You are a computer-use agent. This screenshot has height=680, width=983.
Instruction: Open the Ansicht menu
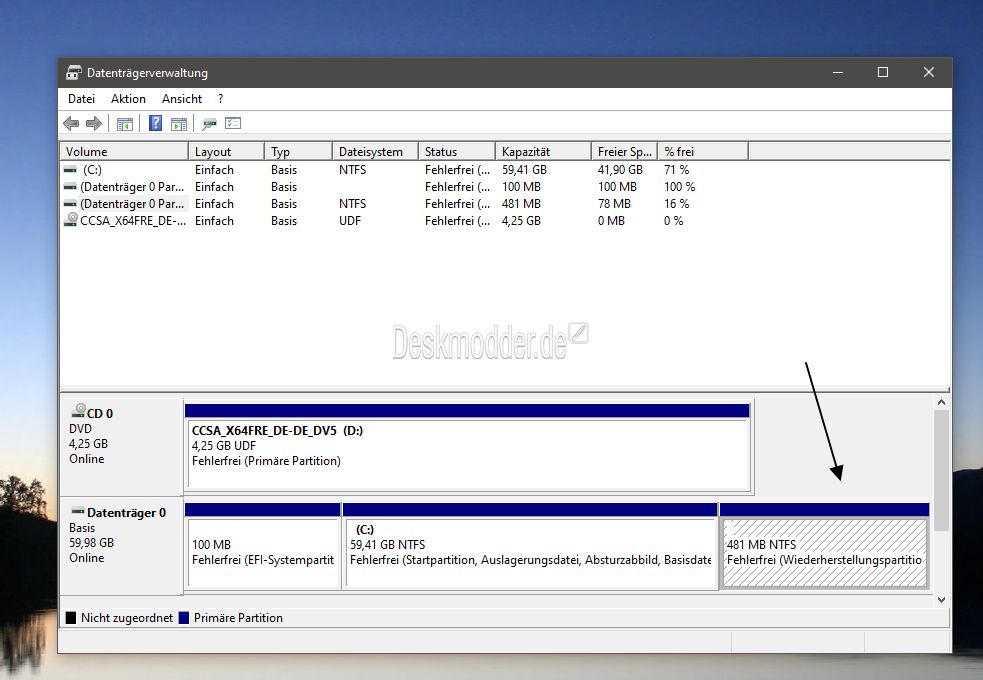(182, 99)
